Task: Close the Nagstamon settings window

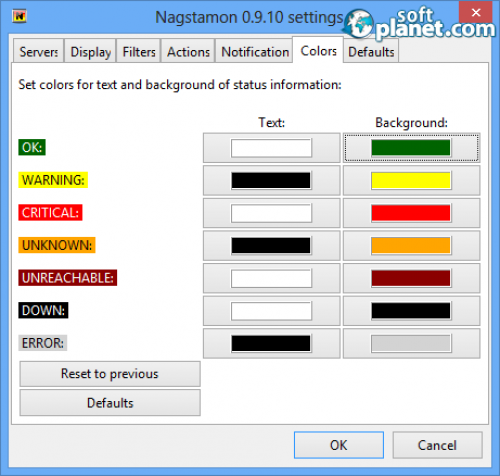Action: tap(476, 12)
